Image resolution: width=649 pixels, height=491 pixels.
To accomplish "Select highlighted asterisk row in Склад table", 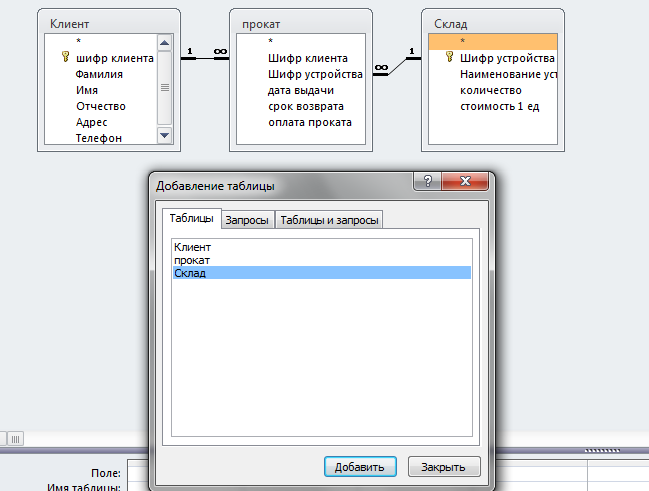I will pyautogui.click(x=493, y=42).
